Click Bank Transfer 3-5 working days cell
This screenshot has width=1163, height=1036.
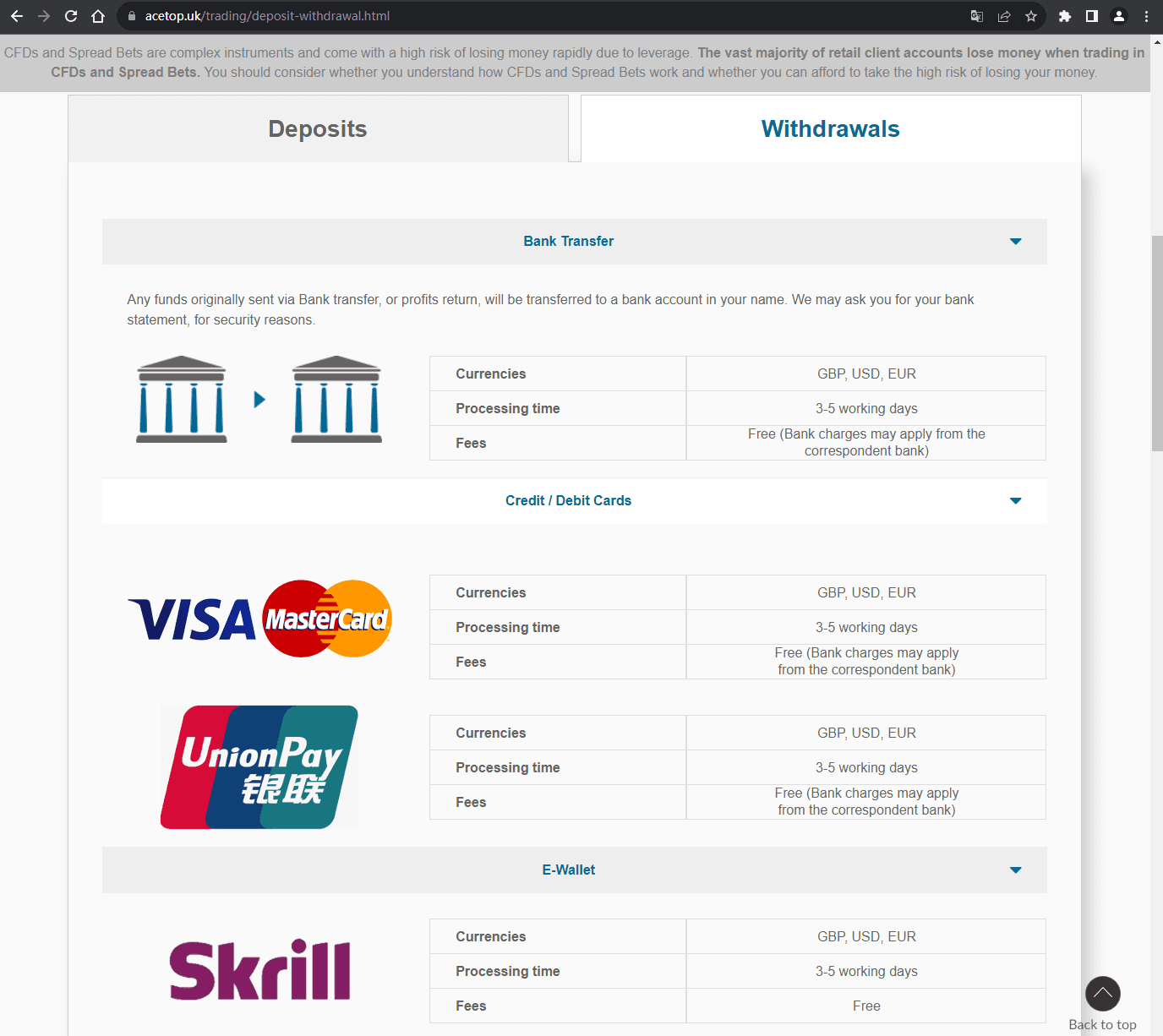(866, 408)
